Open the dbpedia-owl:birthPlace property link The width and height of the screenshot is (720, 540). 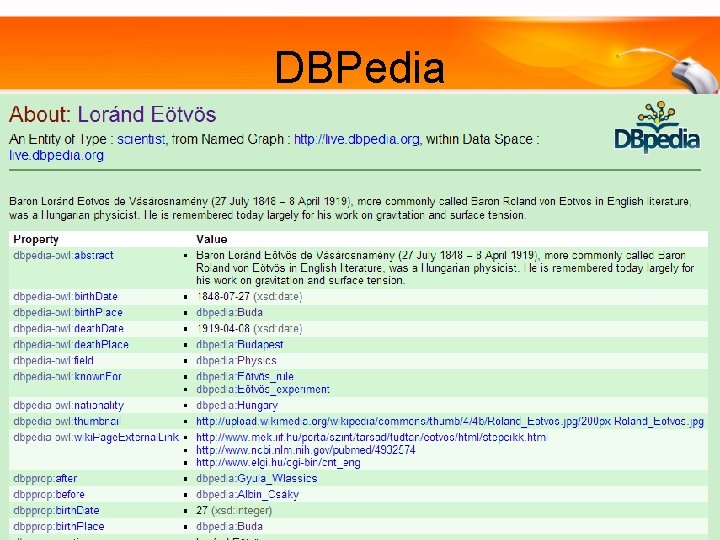[x=68, y=313]
